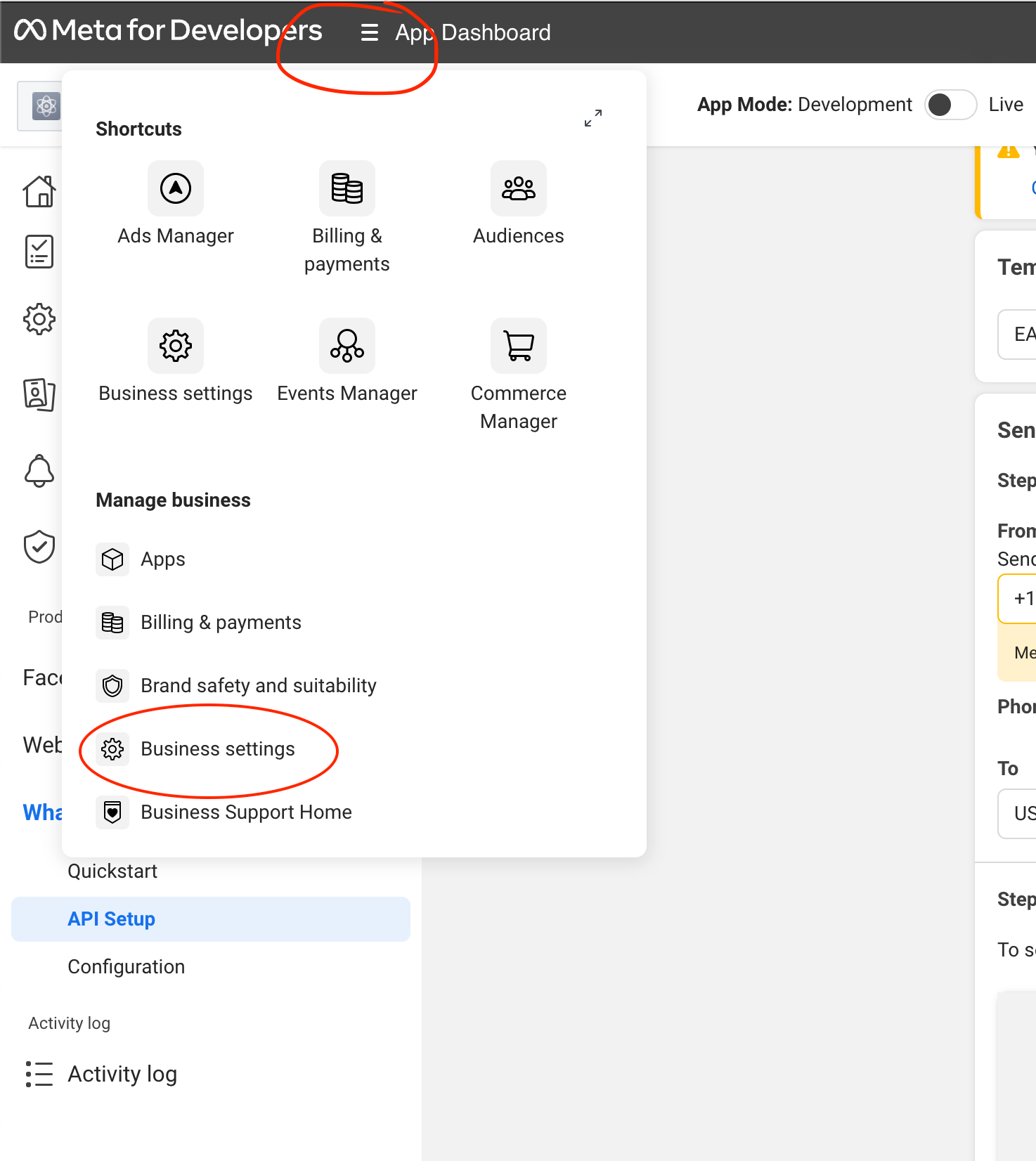
Task: Open the Business settings shortcut gear icon
Action: [x=176, y=346]
